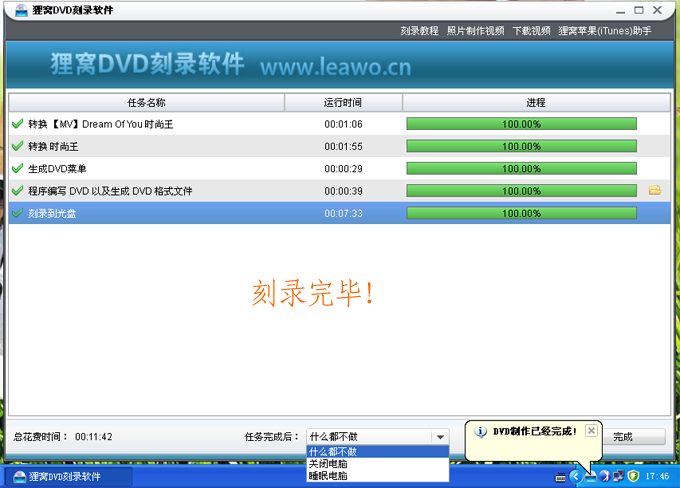Open 狸窝苹果(iTunes)助手 link

(x=605, y=31)
